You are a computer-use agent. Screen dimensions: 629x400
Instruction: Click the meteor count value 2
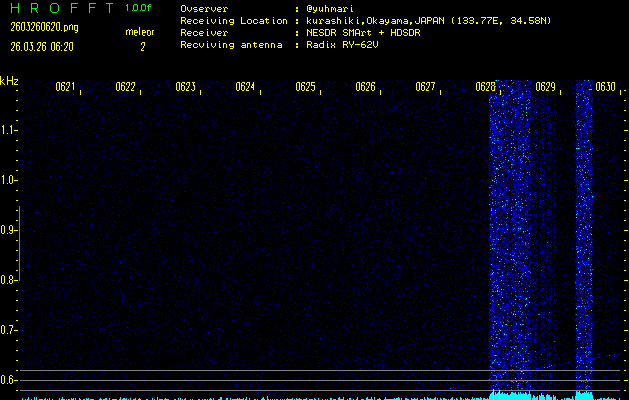pyautogui.click(x=142, y=46)
